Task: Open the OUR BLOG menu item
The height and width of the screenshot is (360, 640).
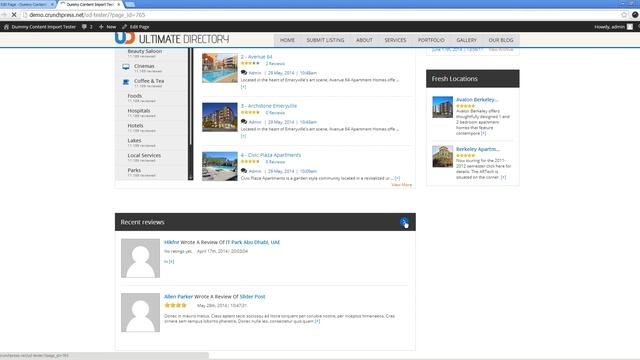Action: (x=501, y=40)
